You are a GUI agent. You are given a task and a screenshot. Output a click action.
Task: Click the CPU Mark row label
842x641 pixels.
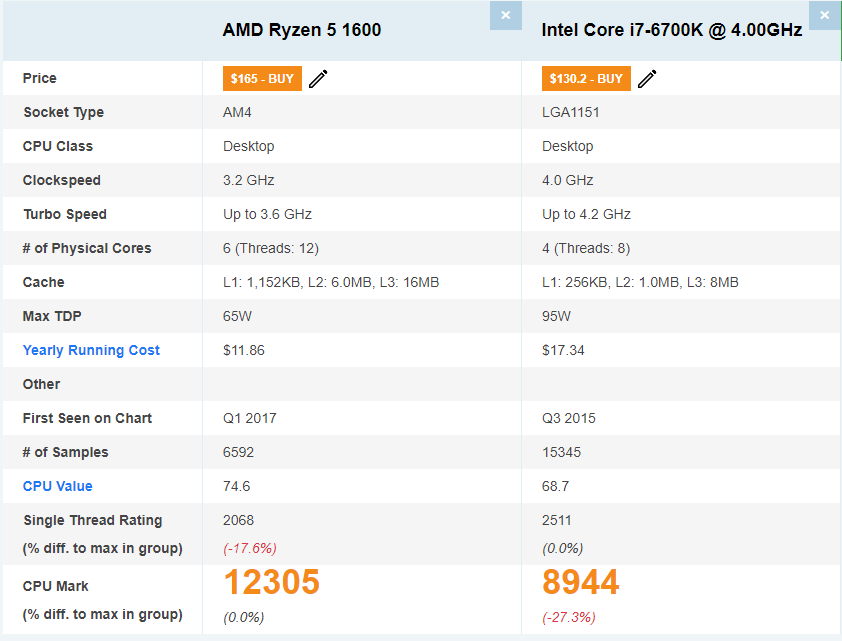tap(55, 586)
